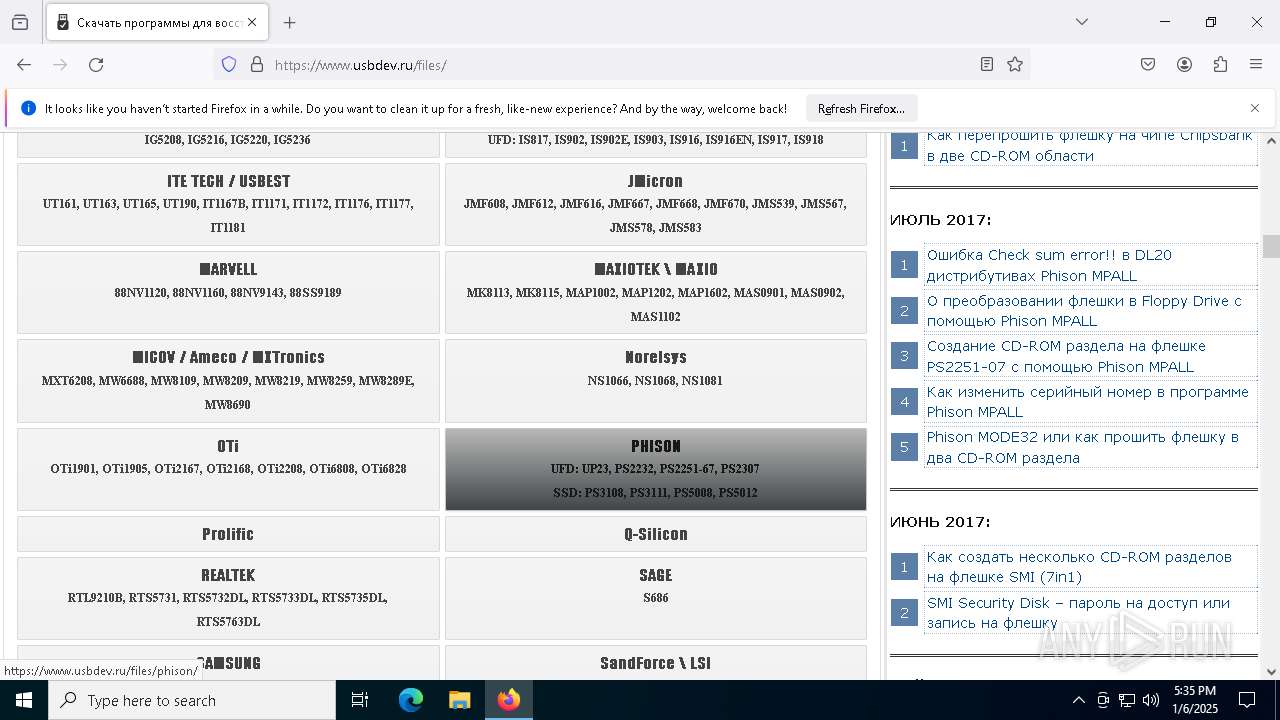Open network tray icon
Viewport: 1280px width, 720px height.
pyautogui.click(x=1127, y=700)
